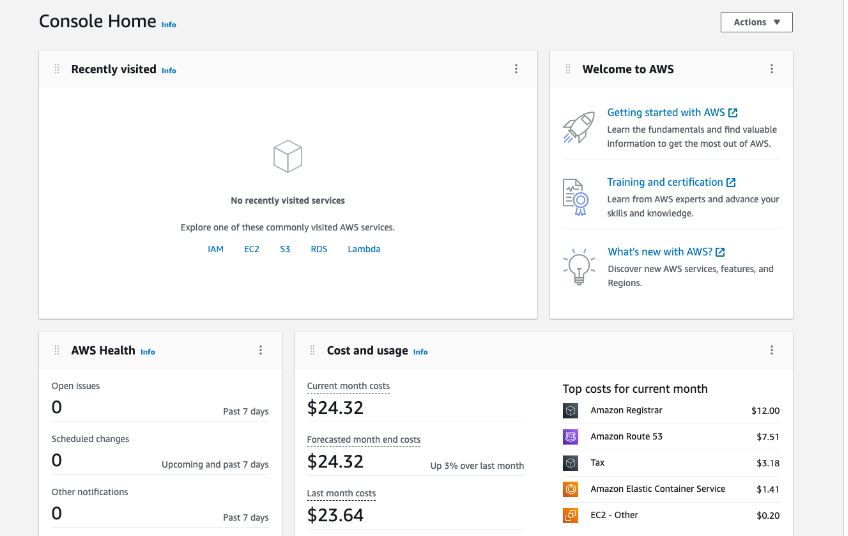Click the Tax row icon
848x536 pixels.
coord(570,463)
